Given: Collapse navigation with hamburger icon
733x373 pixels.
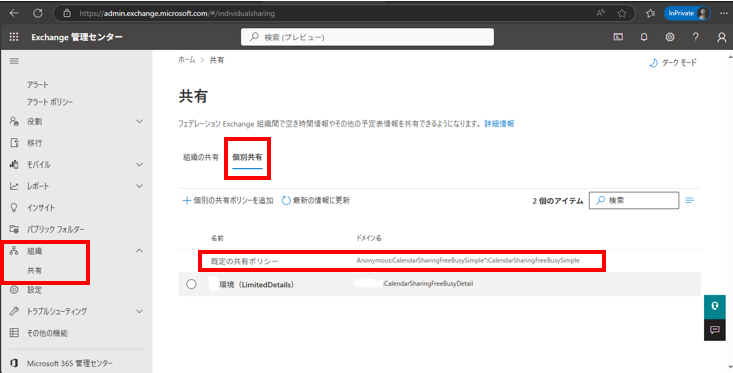Looking at the screenshot, I should [x=14, y=61].
